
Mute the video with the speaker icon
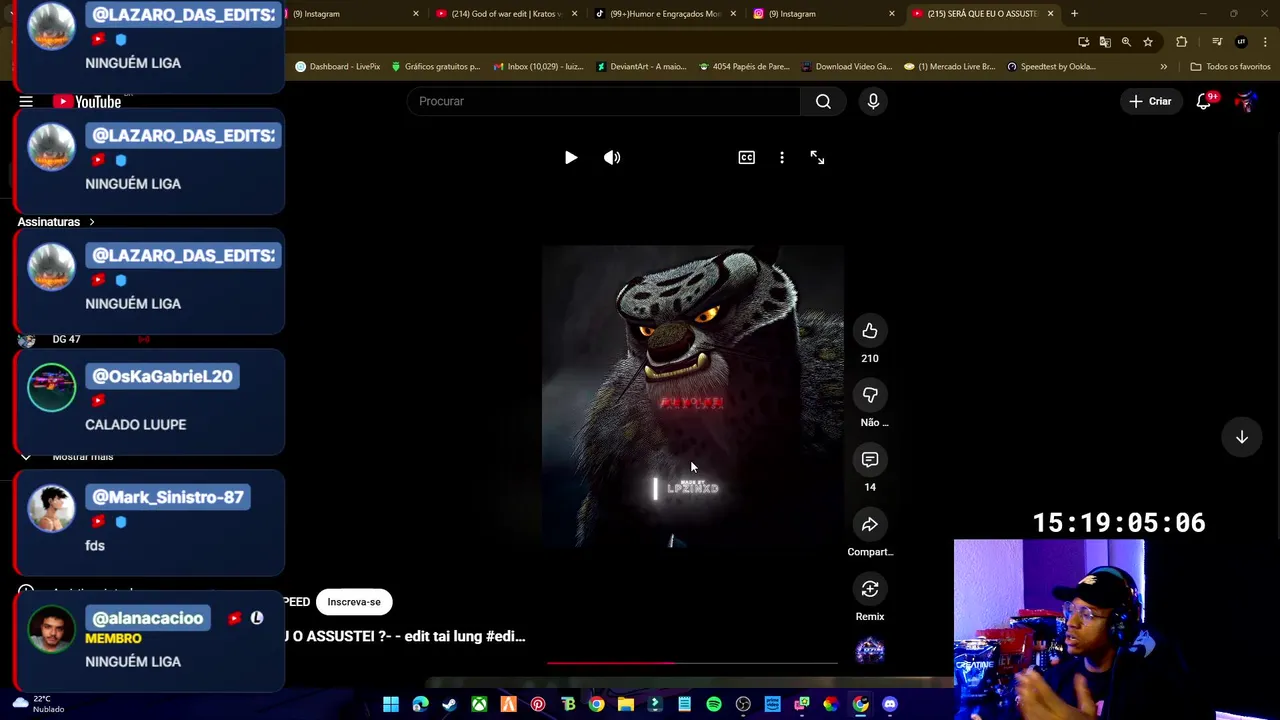point(612,157)
